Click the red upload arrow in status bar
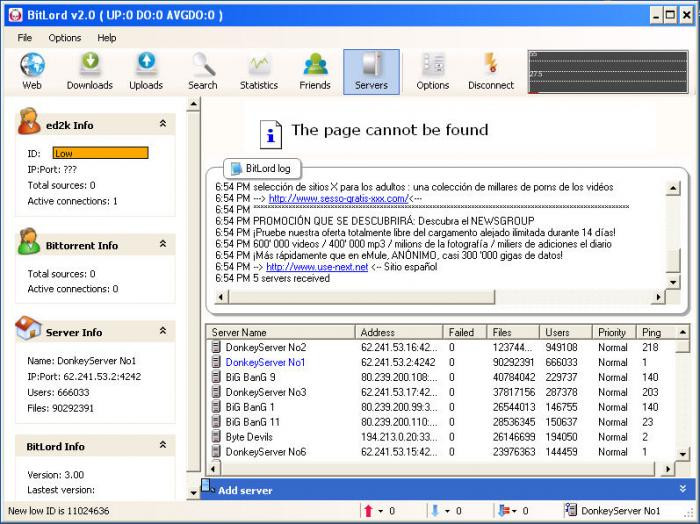Viewport: 700px width, 524px height. pos(369,511)
